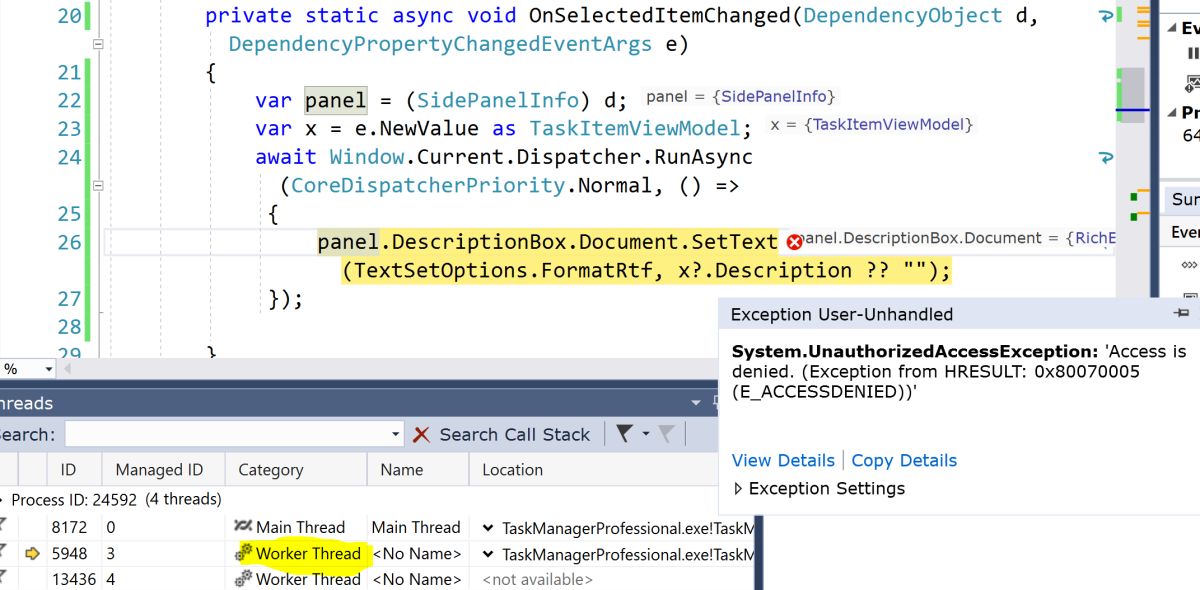The image size is (1200, 590).
Task: Click the highlighted 'panel' variable on line 22
Action: pos(335,100)
